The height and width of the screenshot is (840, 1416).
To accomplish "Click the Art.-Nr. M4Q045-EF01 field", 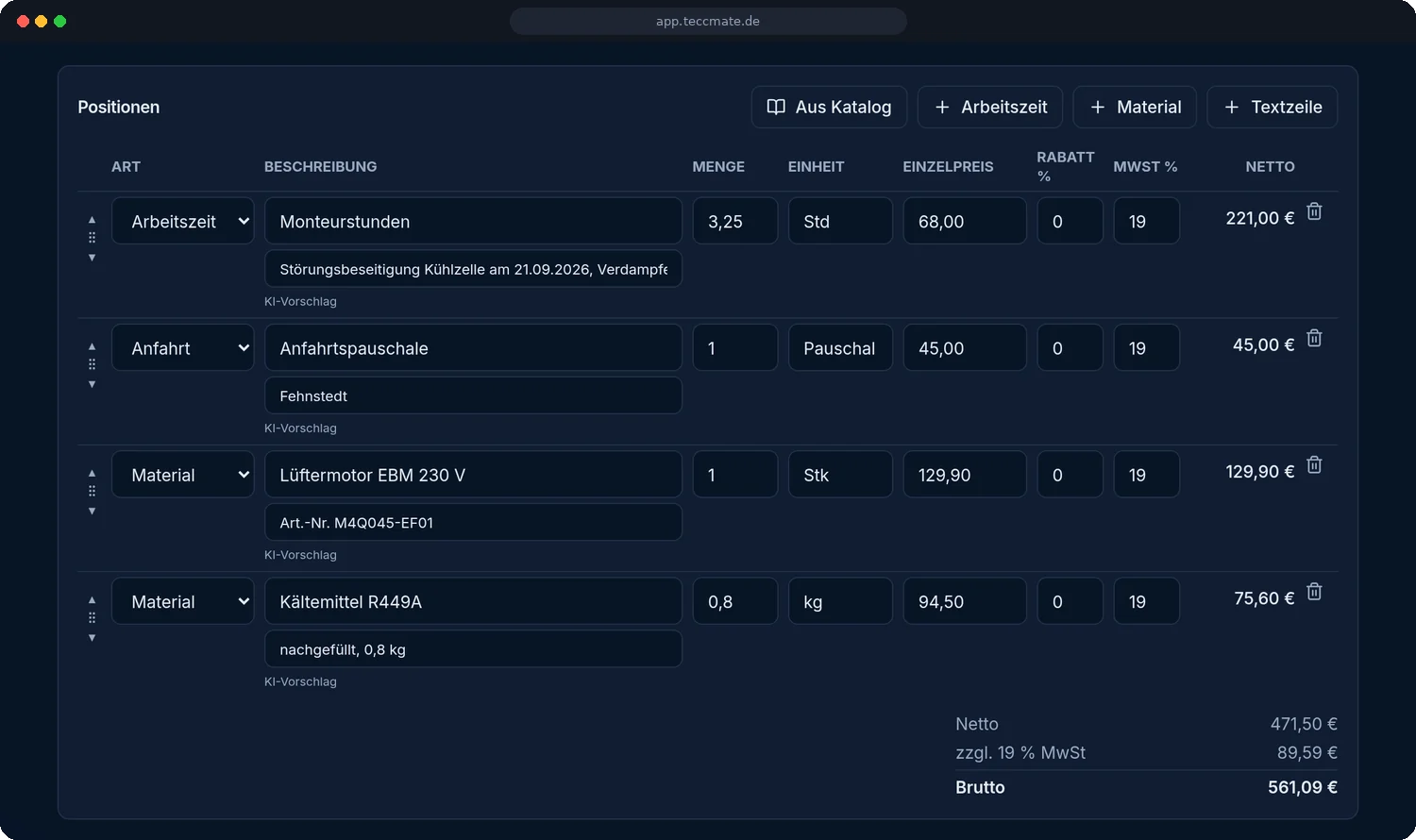I will tap(473, 522).
